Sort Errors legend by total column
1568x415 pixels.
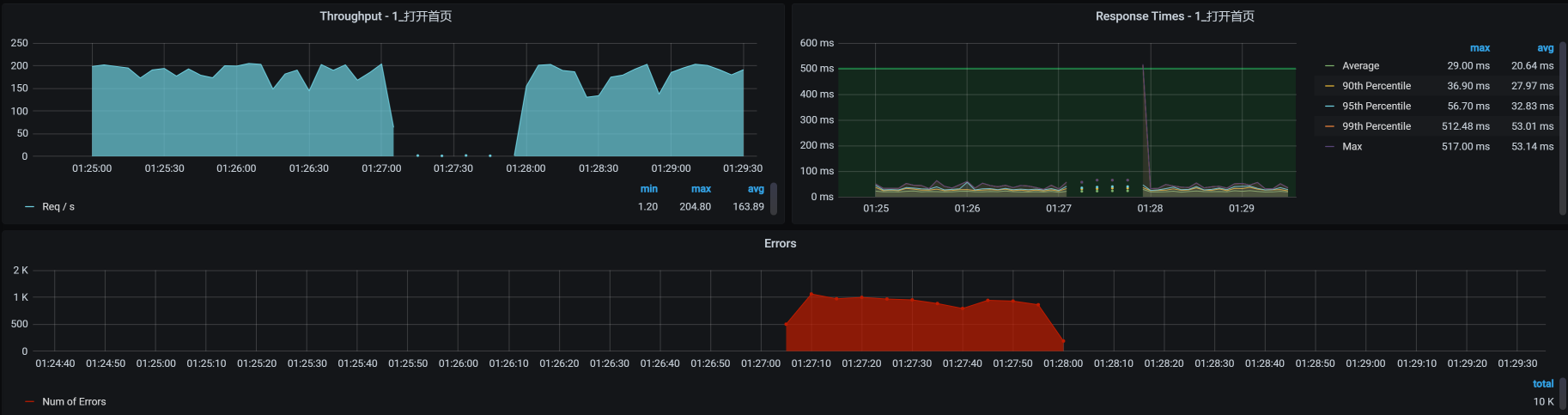coord(1542,384)
